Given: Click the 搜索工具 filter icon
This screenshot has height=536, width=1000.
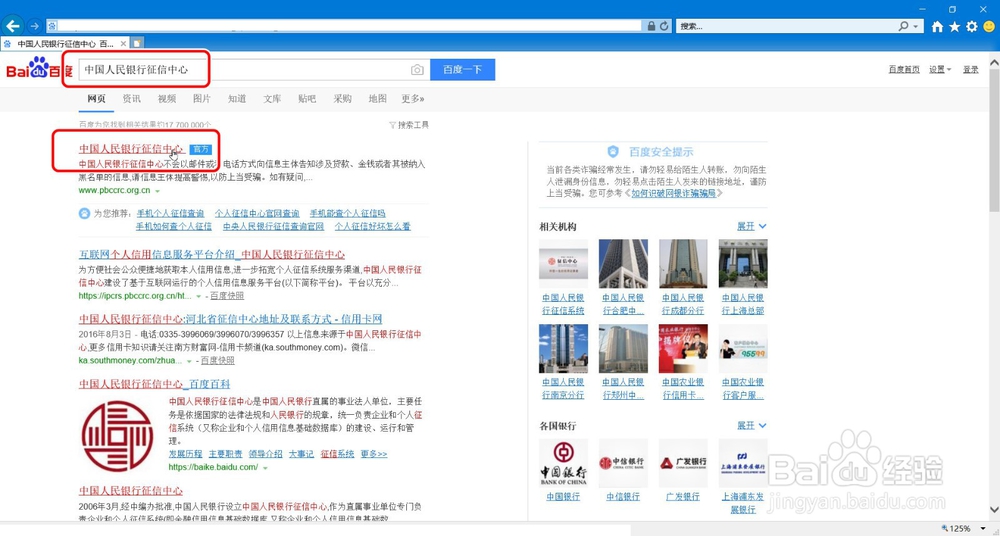Looking at the screenshot, I should tap(392, 125).
